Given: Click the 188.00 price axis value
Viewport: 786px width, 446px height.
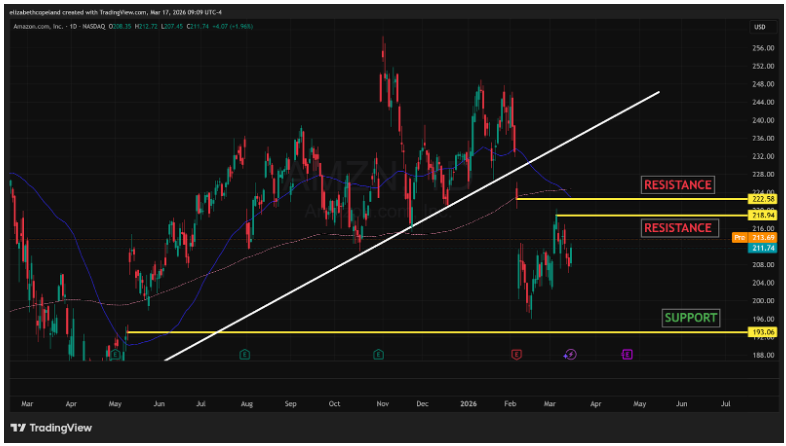Looking at the screenshot, I should [765, 355].
